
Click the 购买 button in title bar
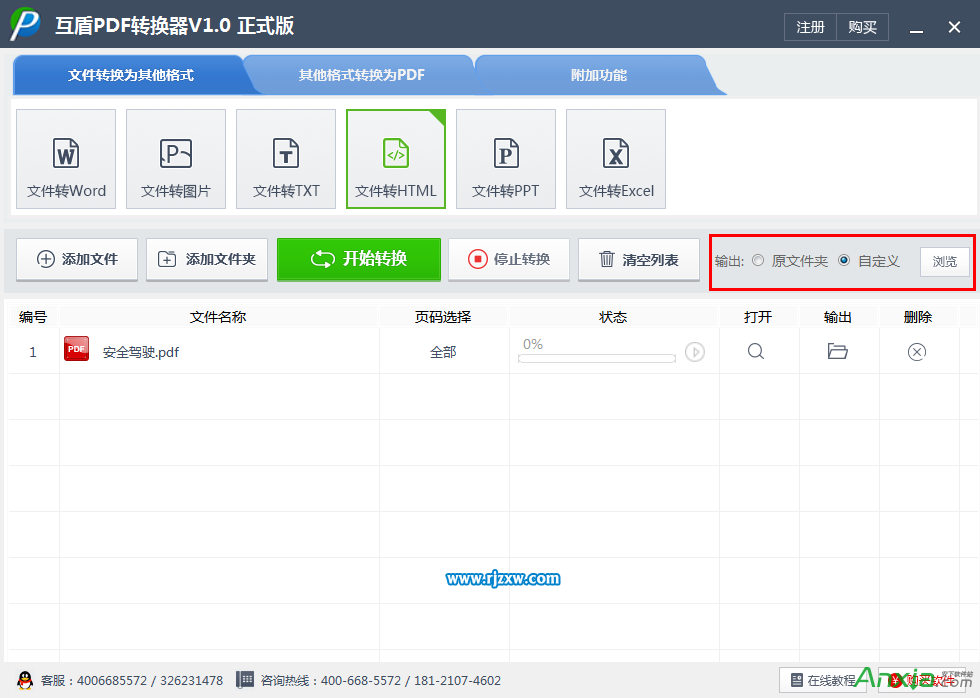pos(862,27)
